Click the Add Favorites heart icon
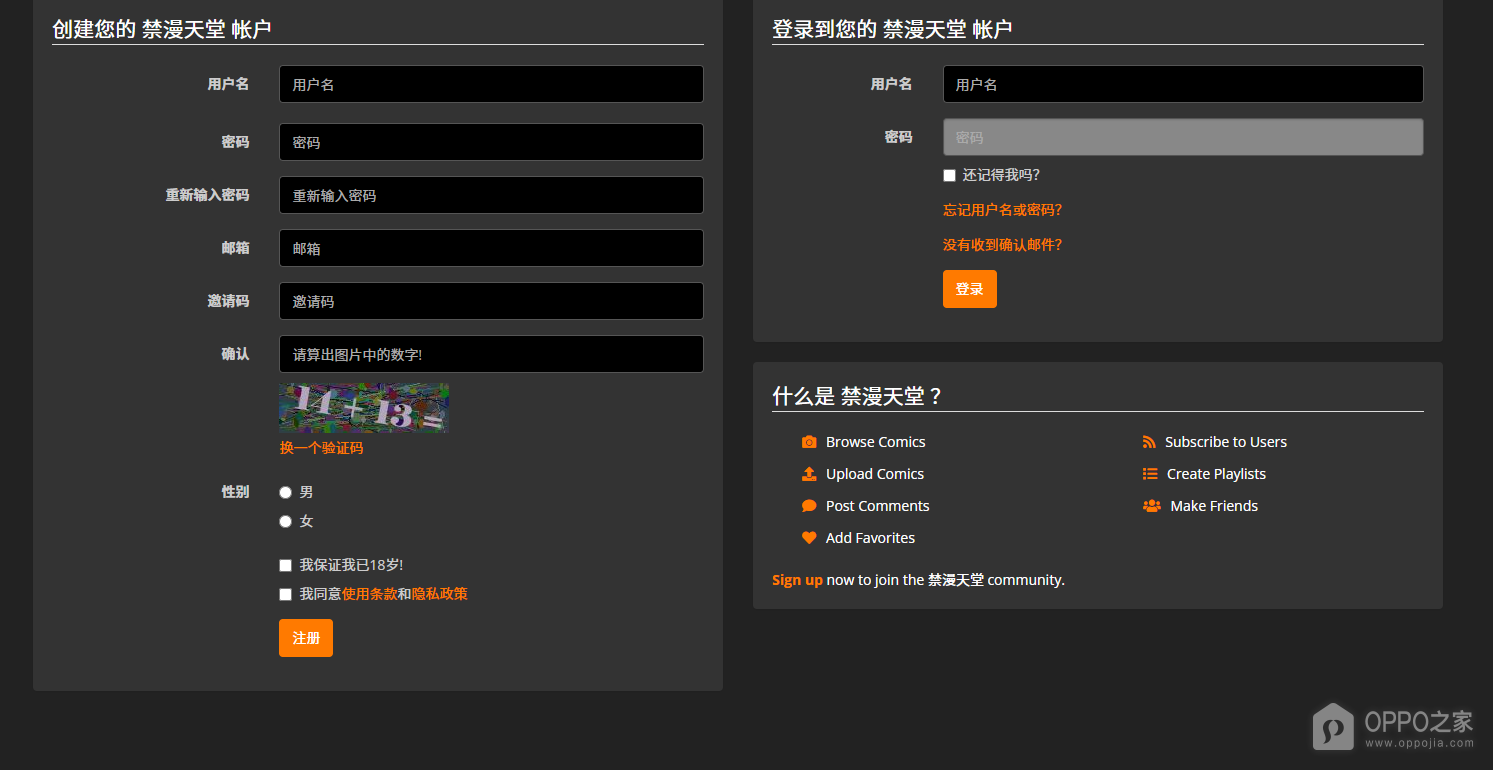The height and width of the screenshot is (770, 1493). coord(809,538)
